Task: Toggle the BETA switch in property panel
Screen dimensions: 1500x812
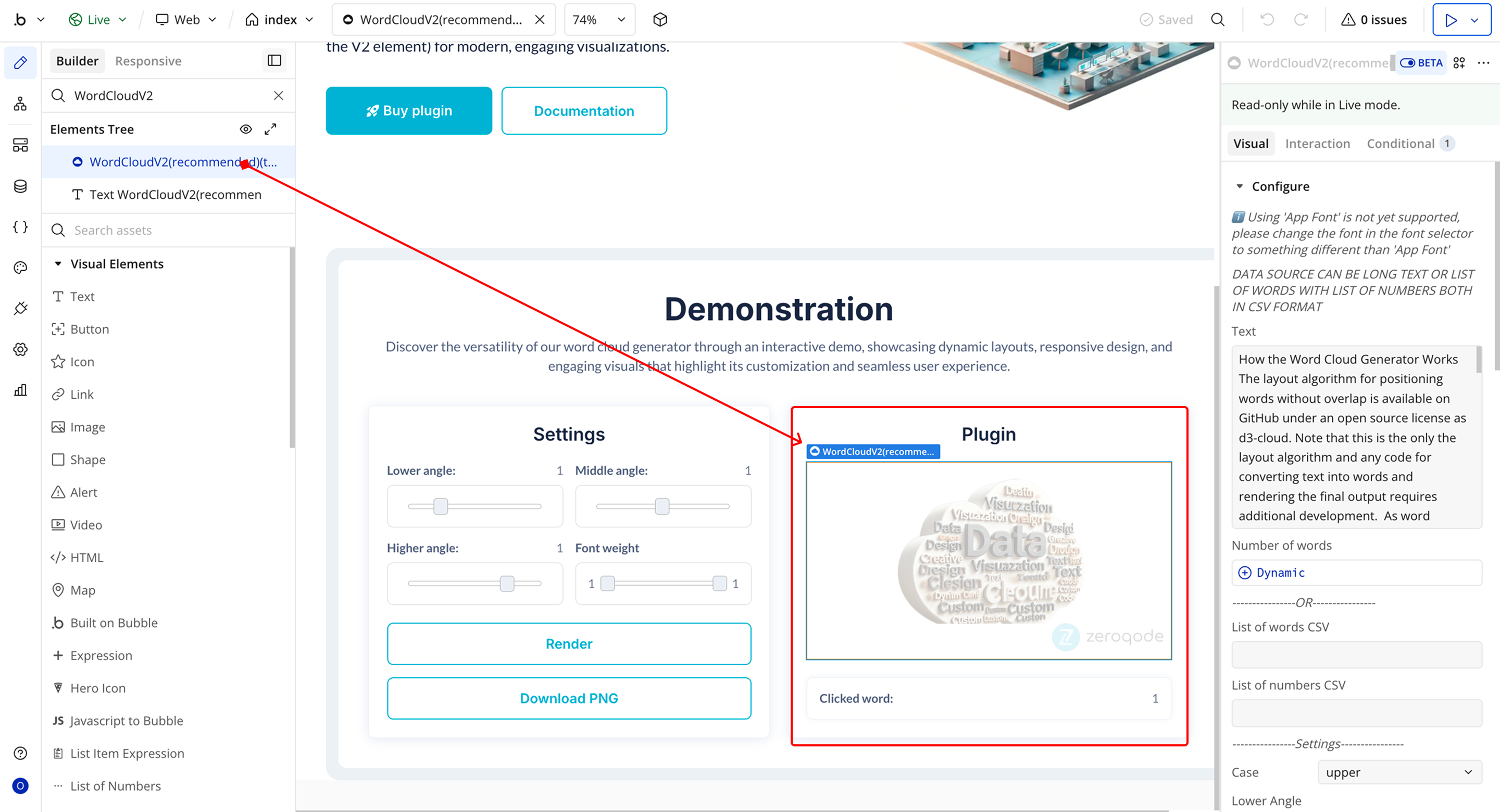Action: tap(1408, 63)
